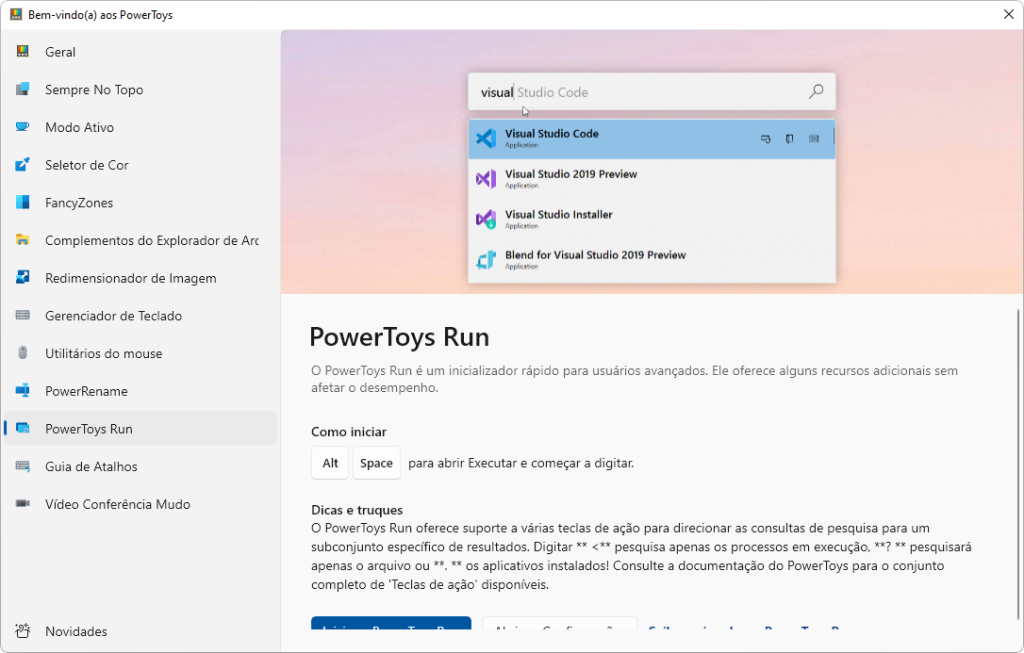Open Gerenciador de Teclado via its keyboard icon
The width and height of the screenshot is (1024, 653).
click(22, 315)
